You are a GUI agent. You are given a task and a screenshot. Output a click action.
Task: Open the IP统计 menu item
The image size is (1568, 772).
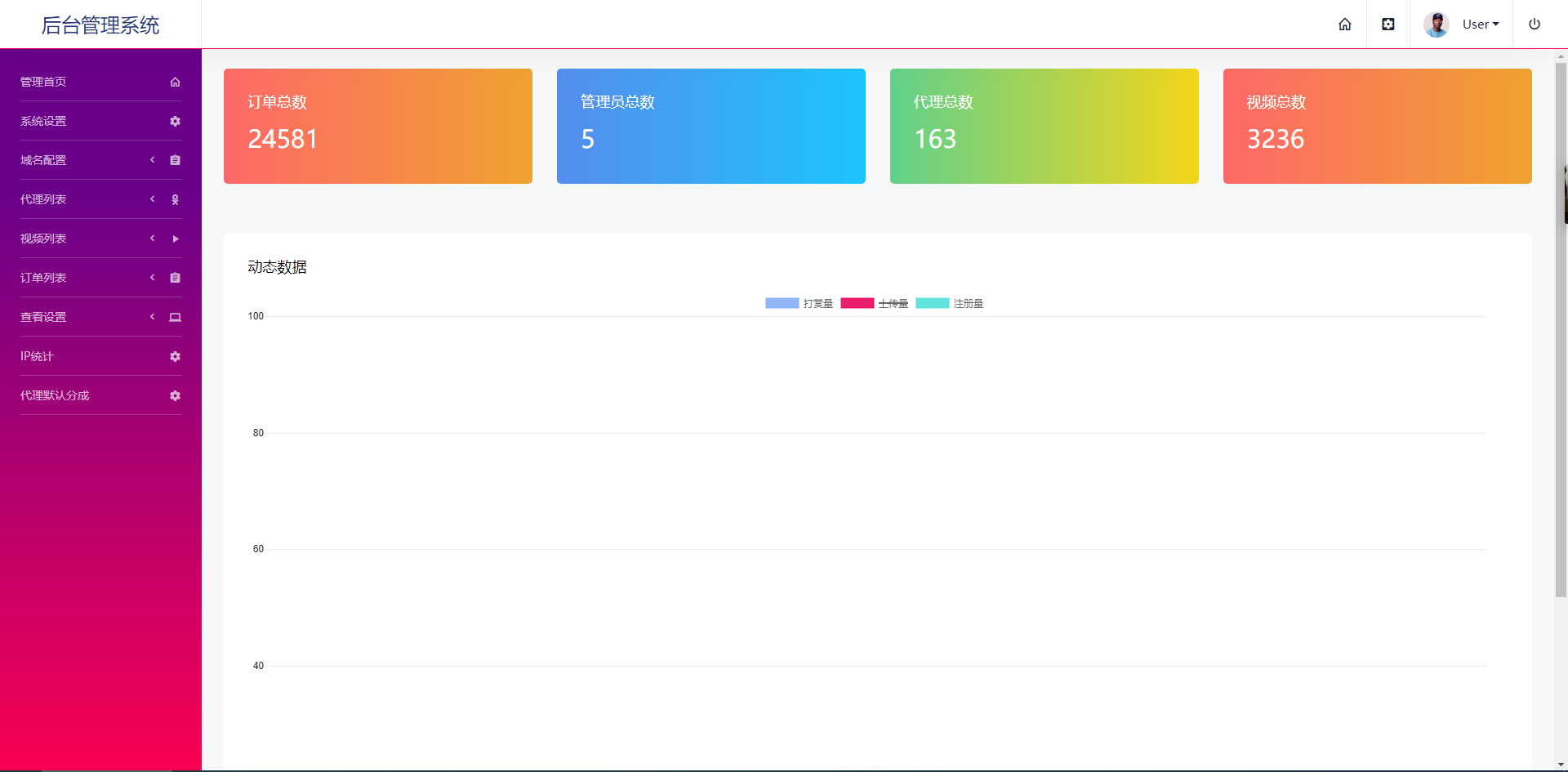(x=100, y=356)
